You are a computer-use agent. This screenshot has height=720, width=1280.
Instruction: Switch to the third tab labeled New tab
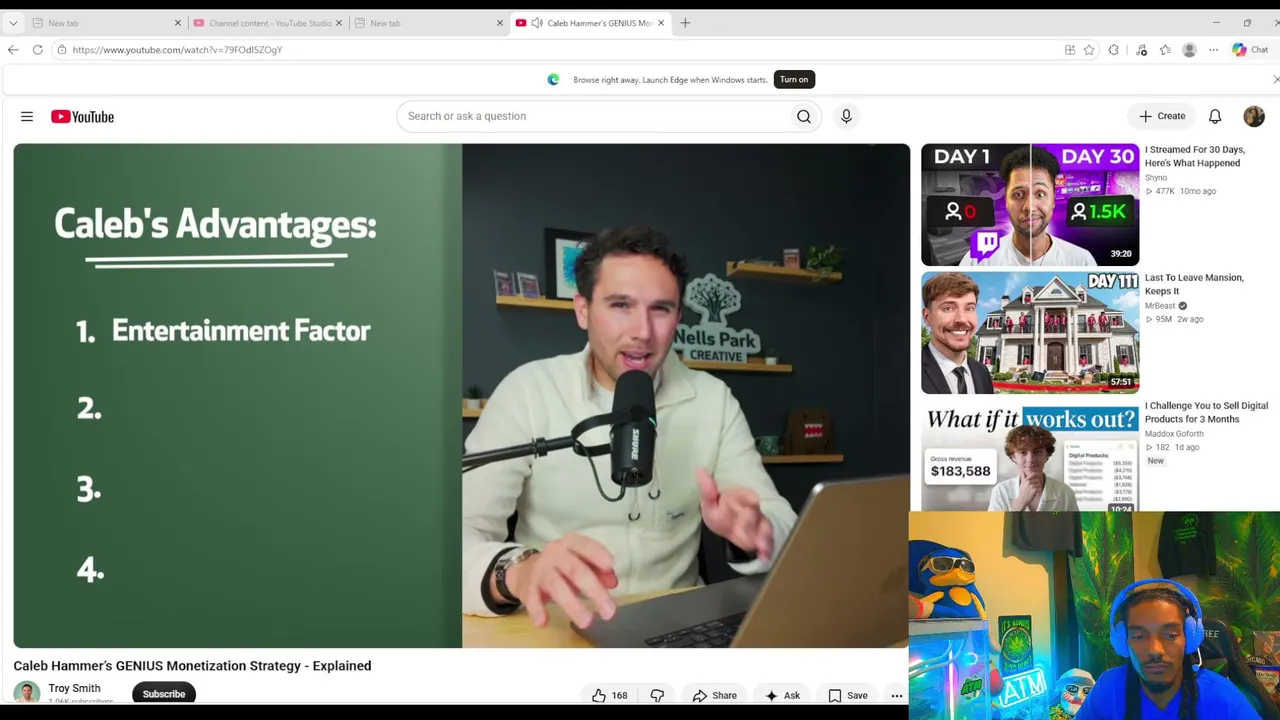click(430, 23)
